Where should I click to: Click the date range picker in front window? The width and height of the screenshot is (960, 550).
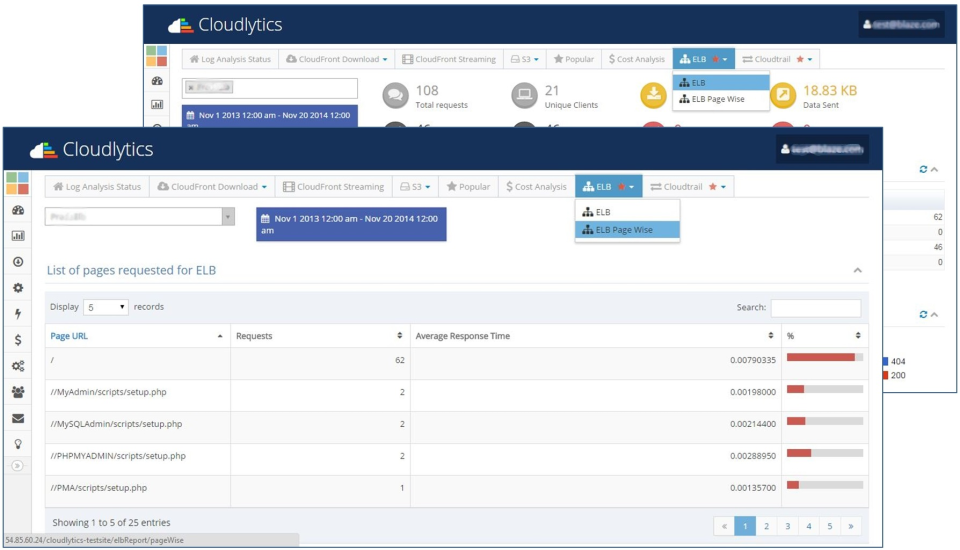coord(351,224)
